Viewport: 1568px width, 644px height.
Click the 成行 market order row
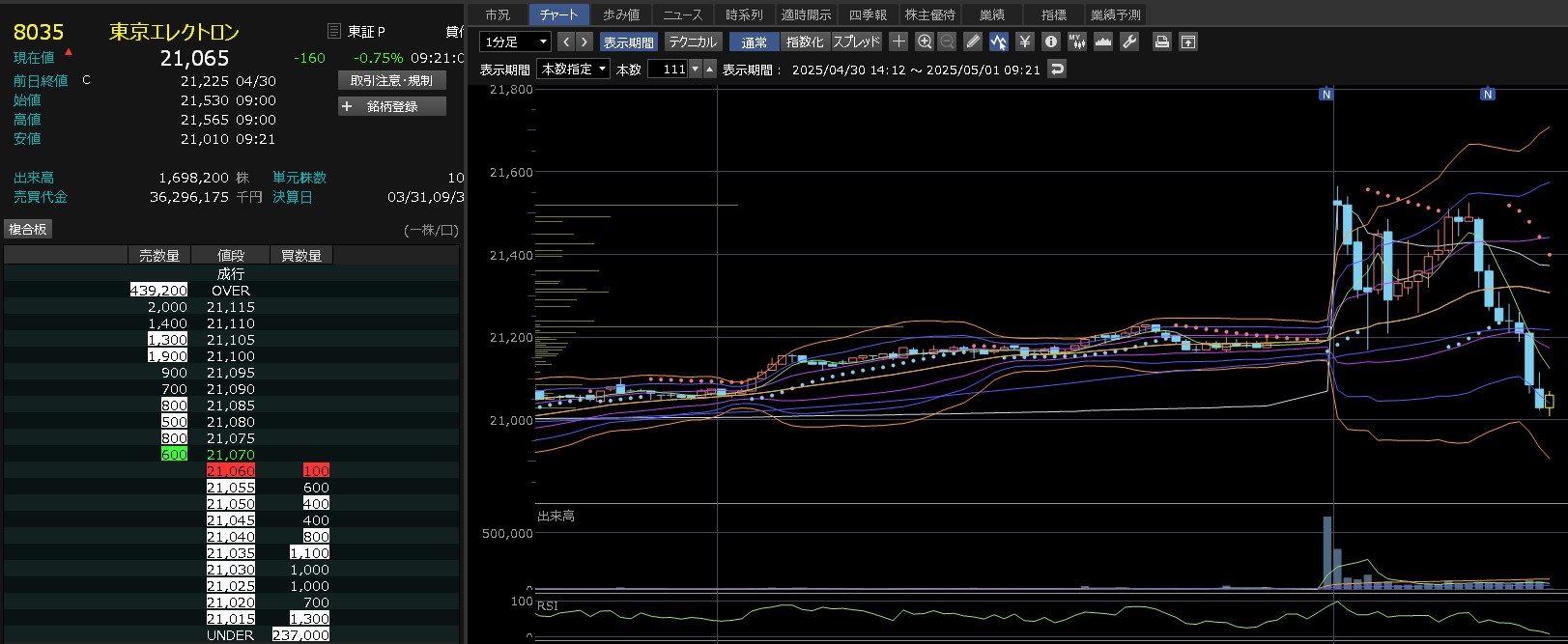pos(231,274)
